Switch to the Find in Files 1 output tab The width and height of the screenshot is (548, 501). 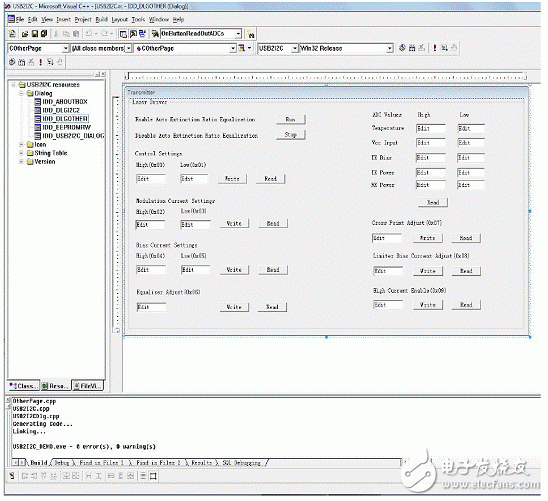click(101, 463)
